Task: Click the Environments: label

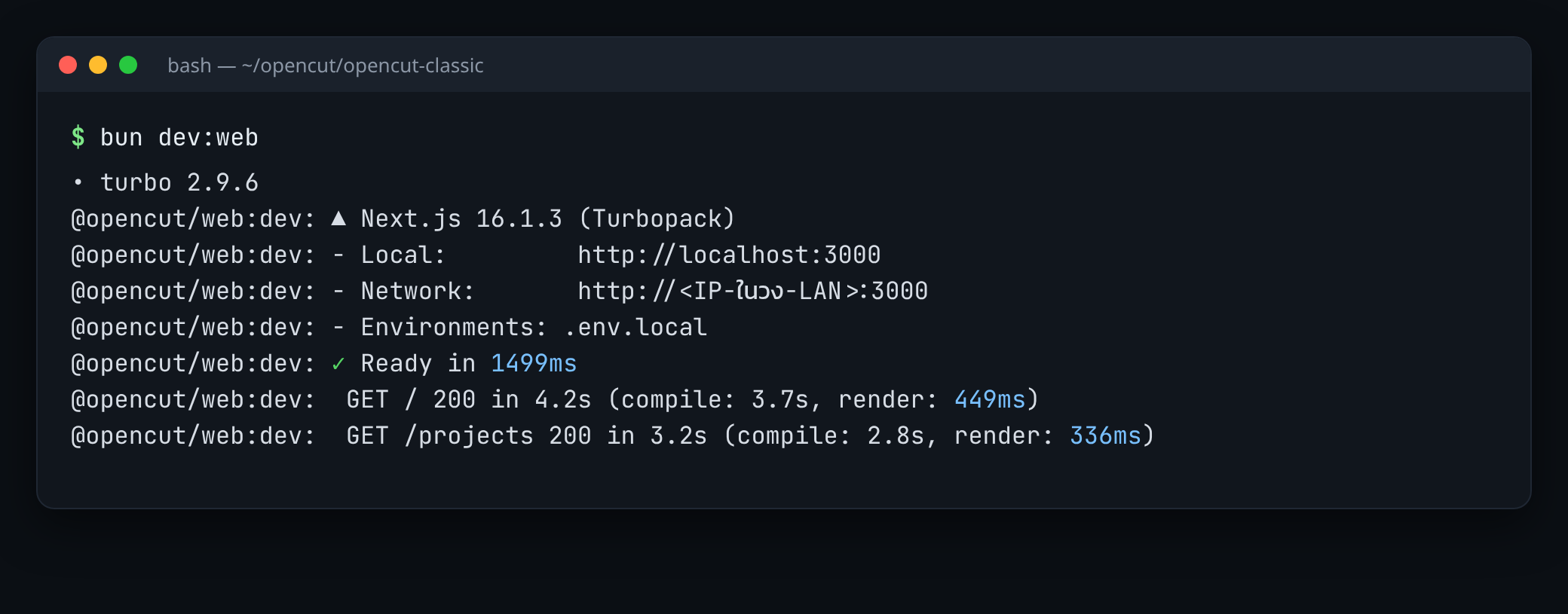Action: (454, 327)
